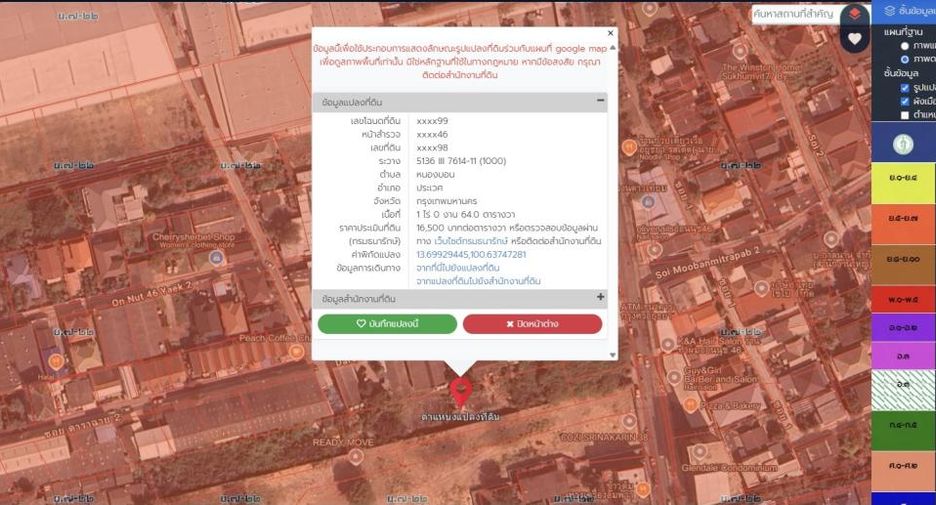936x505 pixels.
Task: Click red ปิดหน้าต่าง close window button
Action: click(x=532, y=324)
